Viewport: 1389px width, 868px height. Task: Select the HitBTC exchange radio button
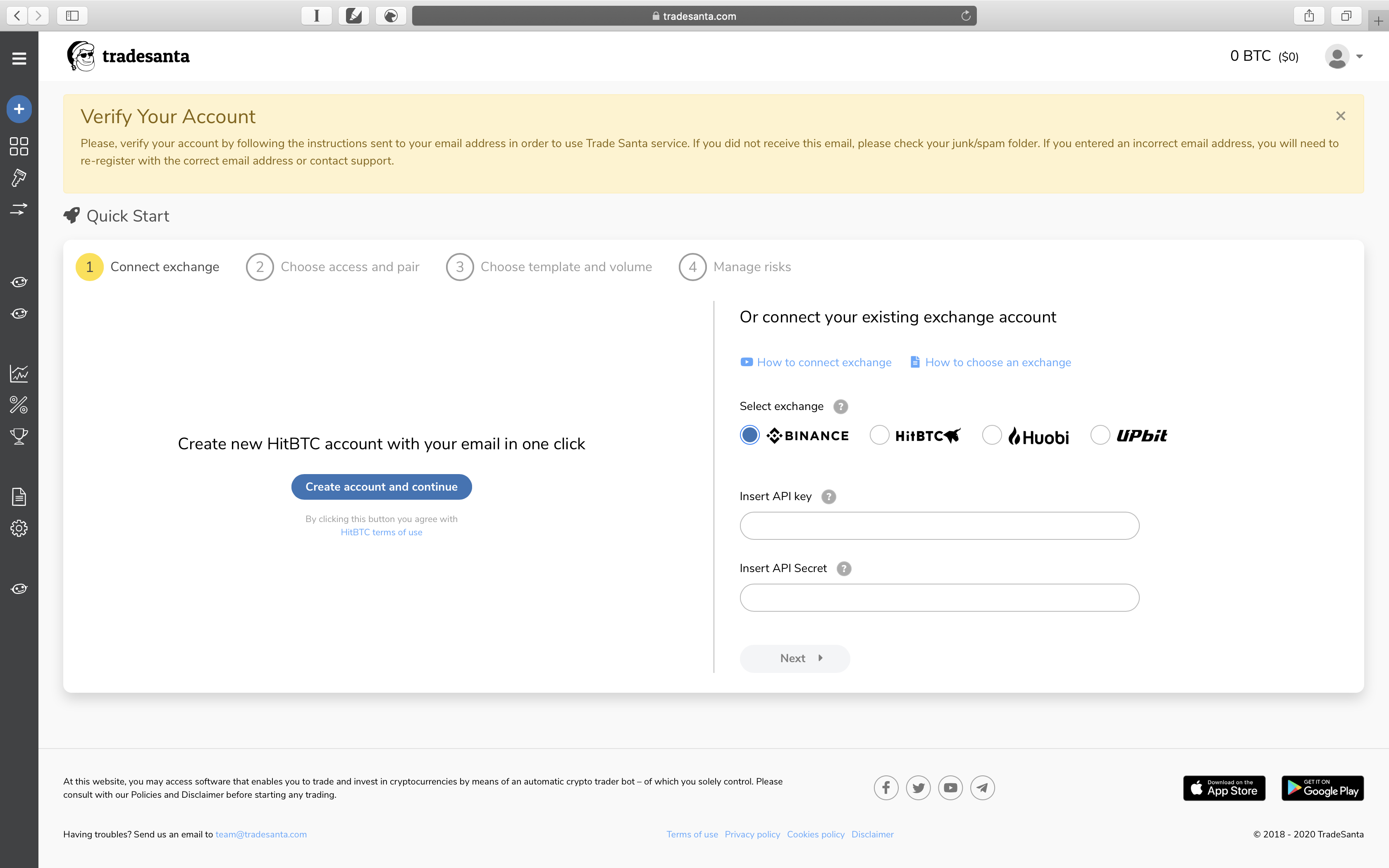pyautogui.click(x=879, y=435)
